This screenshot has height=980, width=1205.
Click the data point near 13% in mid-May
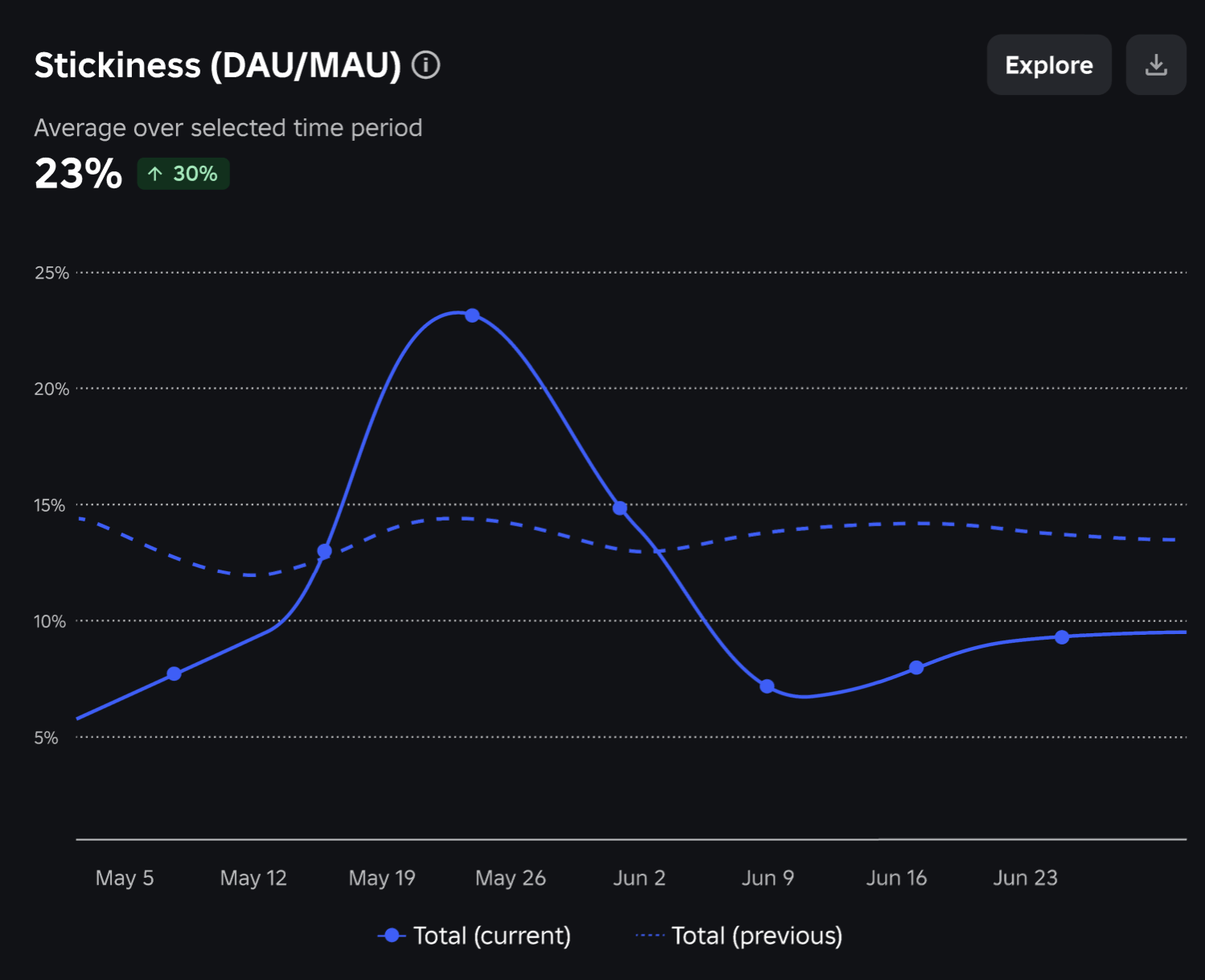[324, 551]
